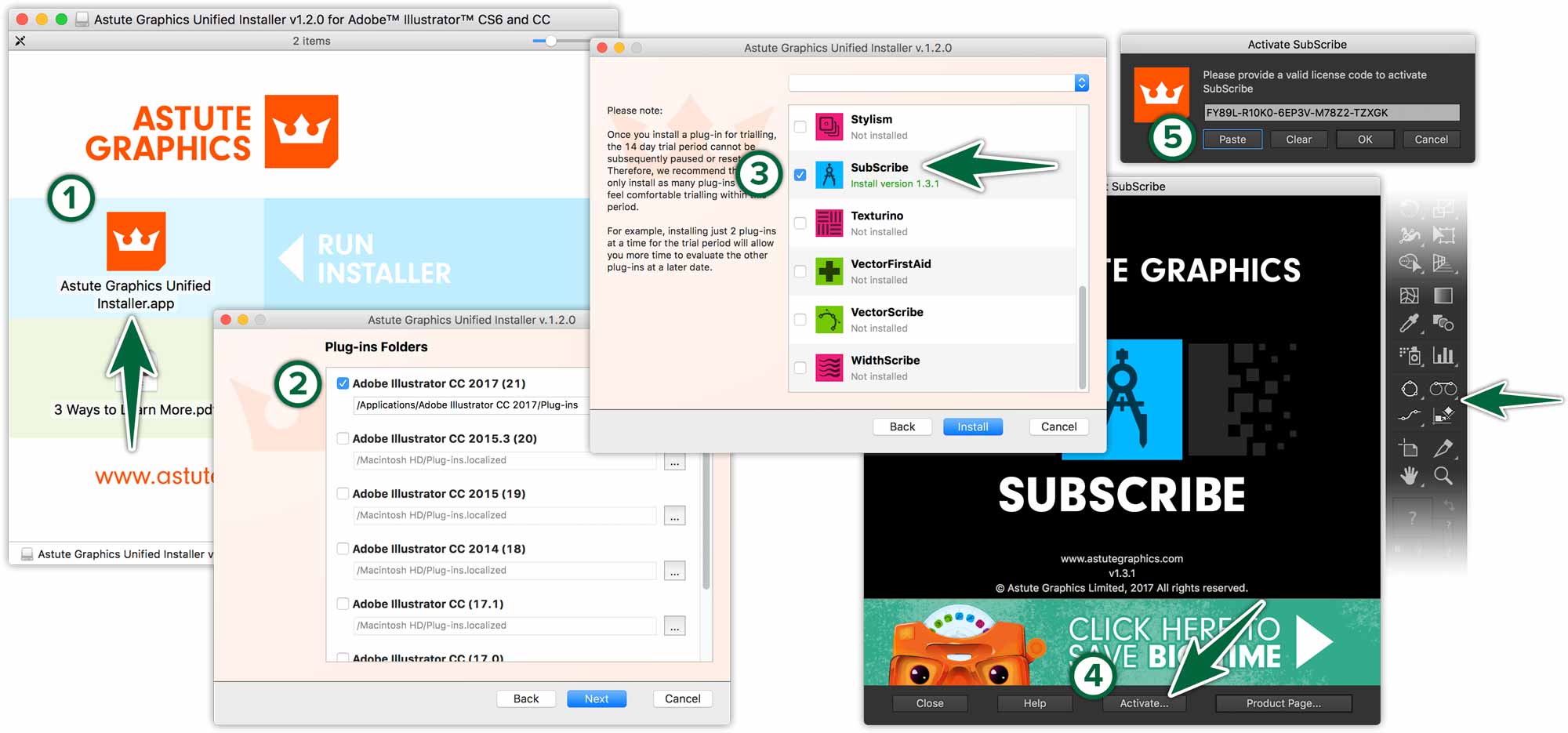Open the dropdown above the plug-in list

(938, 82)
